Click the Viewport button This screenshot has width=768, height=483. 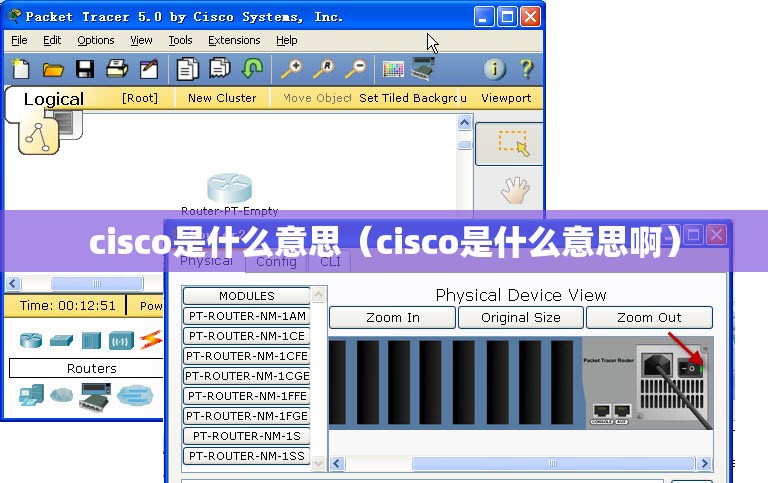click(506, 98)
